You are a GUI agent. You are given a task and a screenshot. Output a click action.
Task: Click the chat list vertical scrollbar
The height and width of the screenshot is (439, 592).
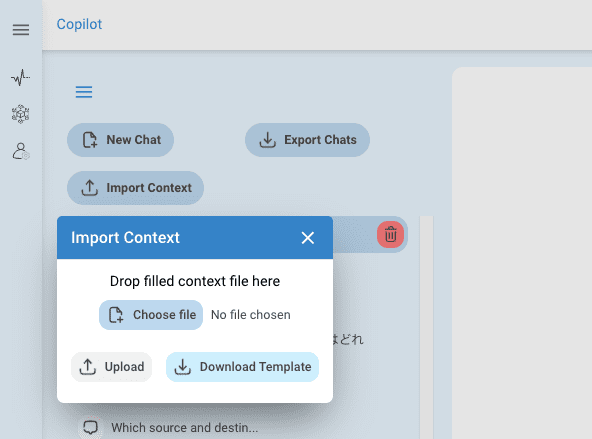tap(426, 327)
